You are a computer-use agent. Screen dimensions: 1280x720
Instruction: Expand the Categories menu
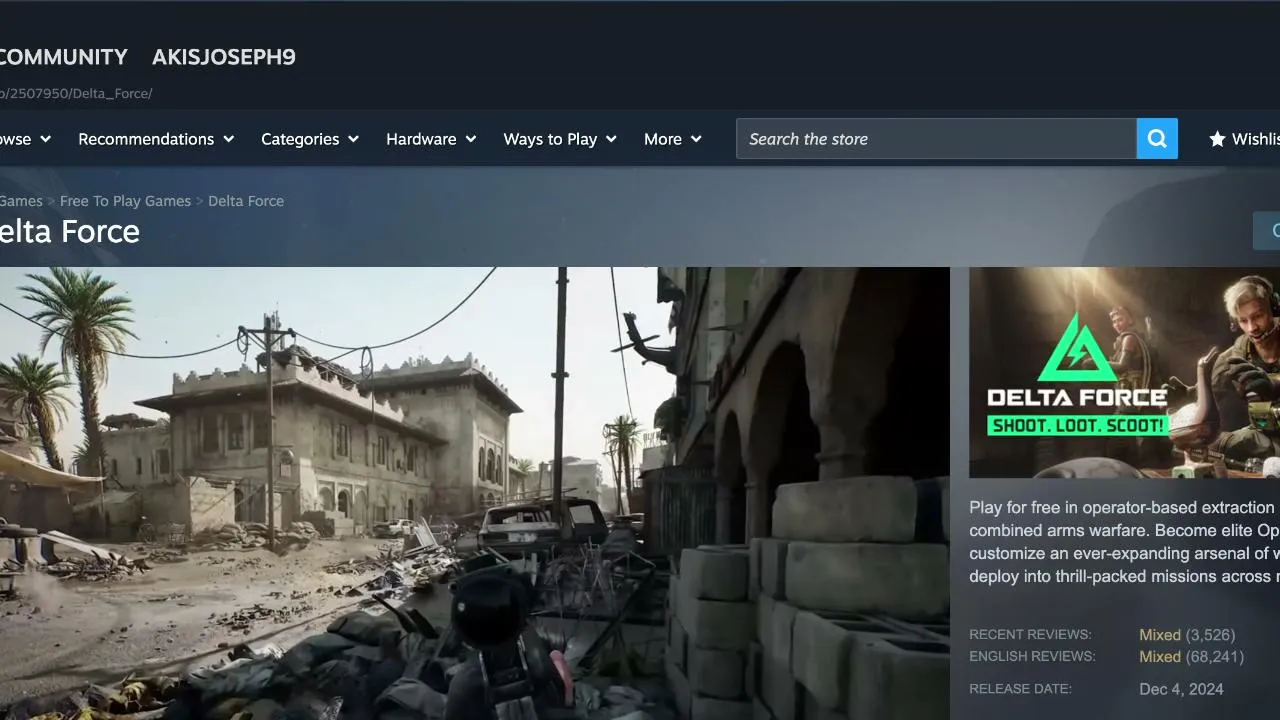pyautogui.click(x=310, y=139)
